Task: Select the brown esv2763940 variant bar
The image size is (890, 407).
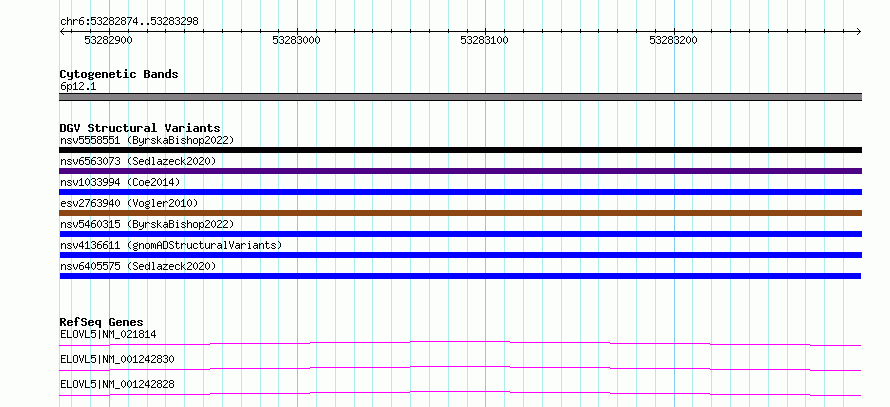Action: tap(460, 213)
